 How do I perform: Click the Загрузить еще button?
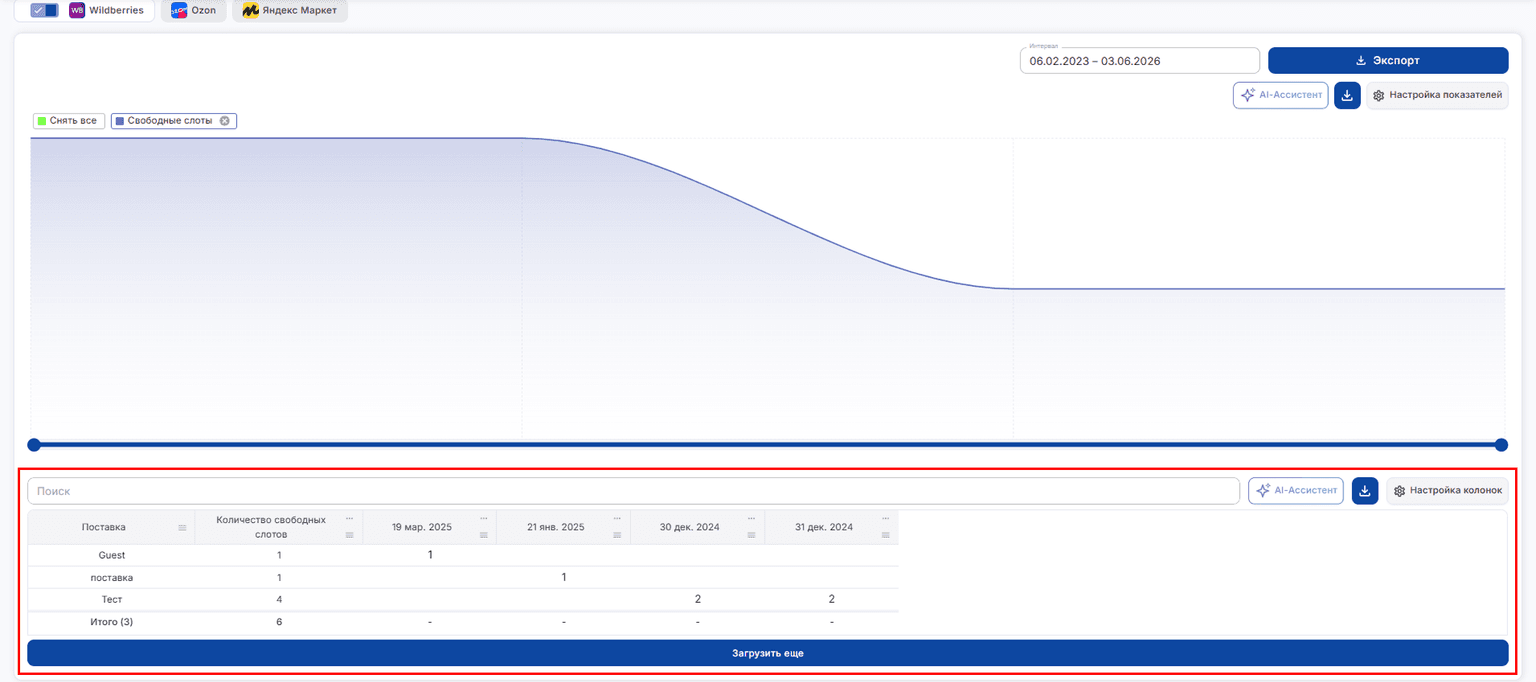click(768, 653)
